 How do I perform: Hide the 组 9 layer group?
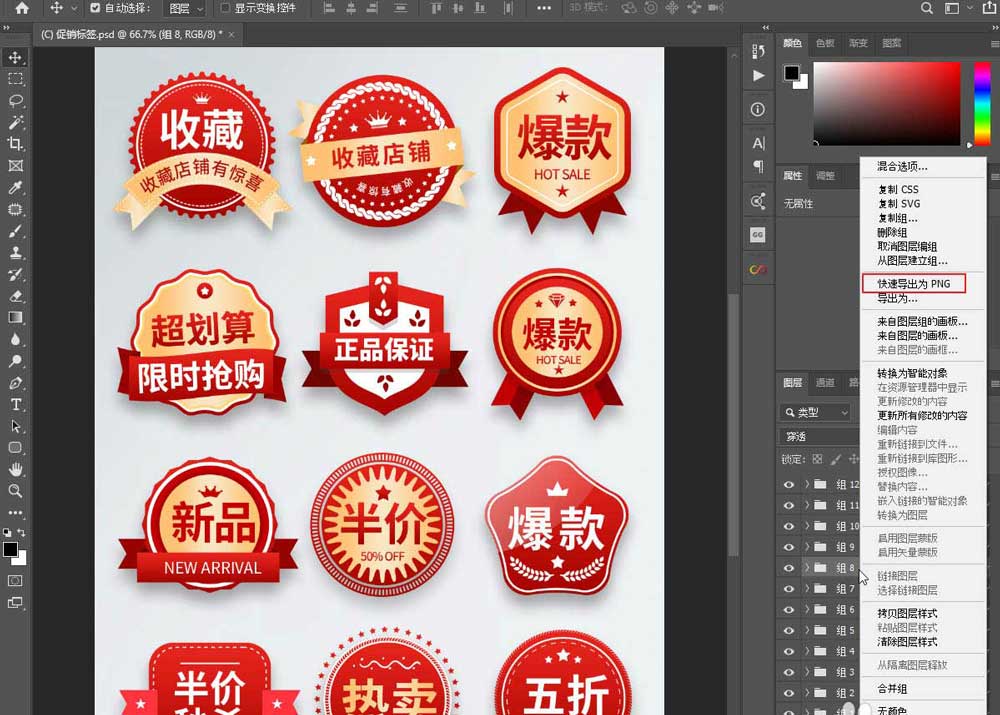[x=789, y=547]
